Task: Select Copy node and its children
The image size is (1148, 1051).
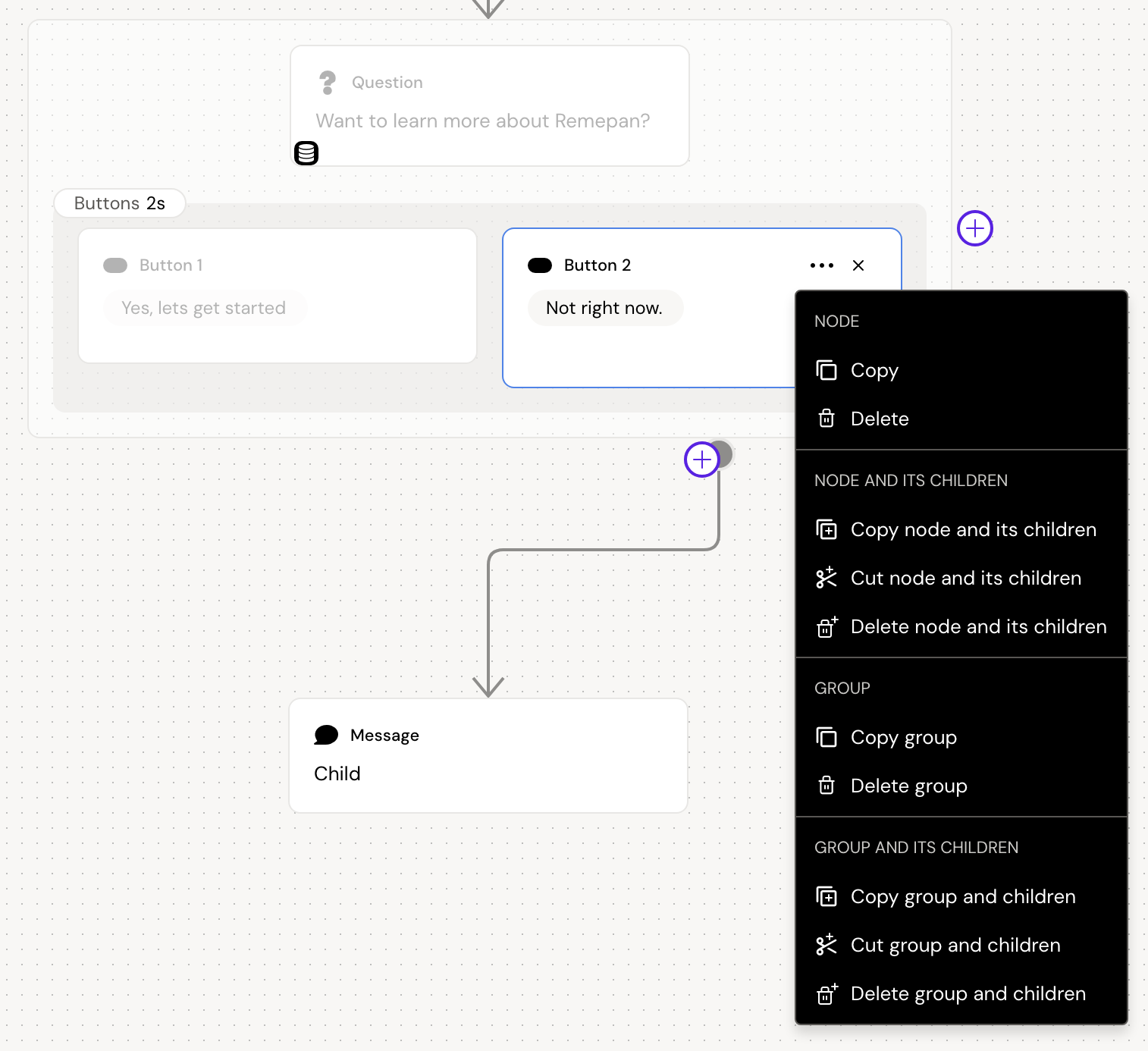Action: [973, 529]
